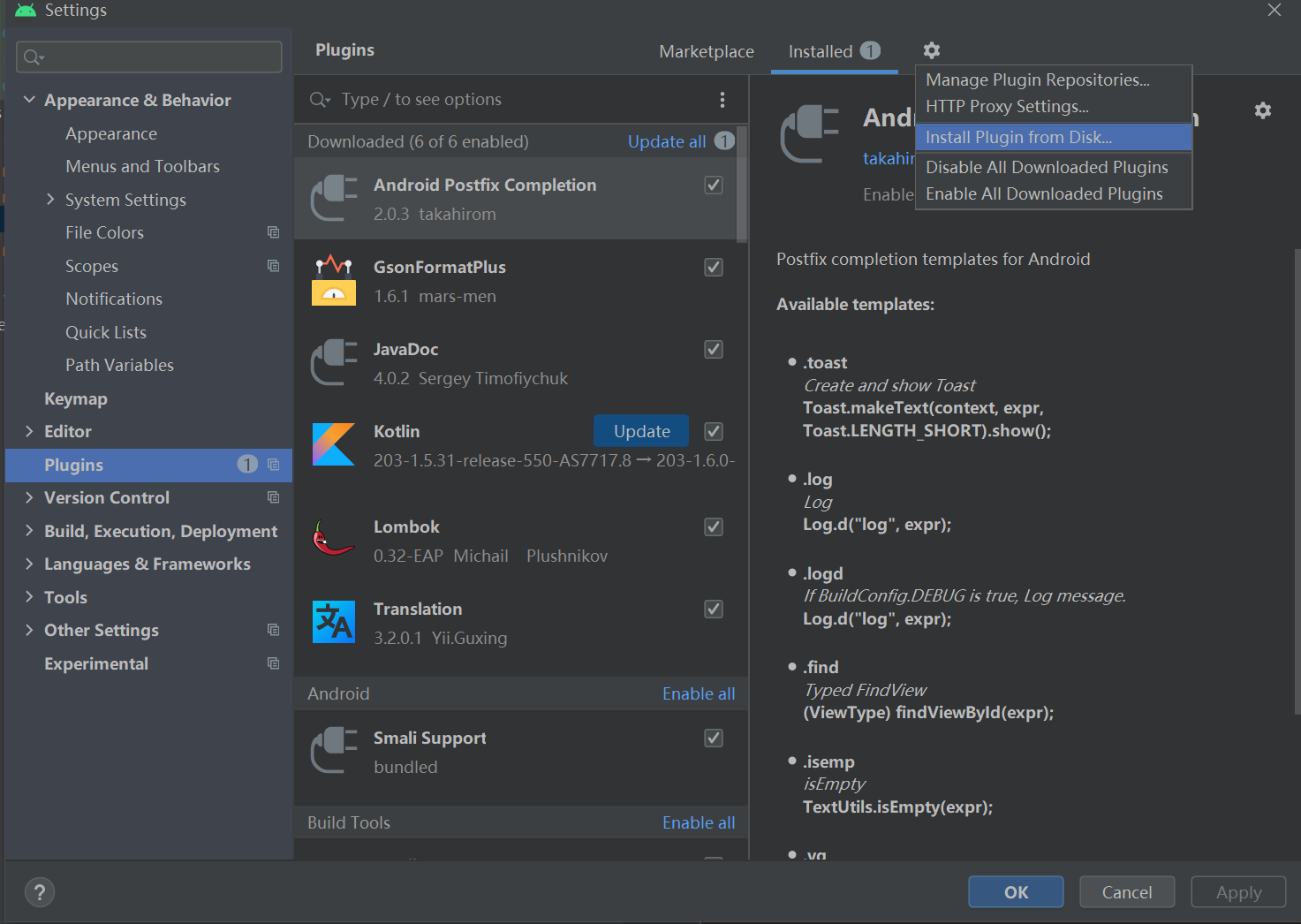1301x924 pixels.
Task: Click the settings search magnifier icon
Action: tap(34, 57)
